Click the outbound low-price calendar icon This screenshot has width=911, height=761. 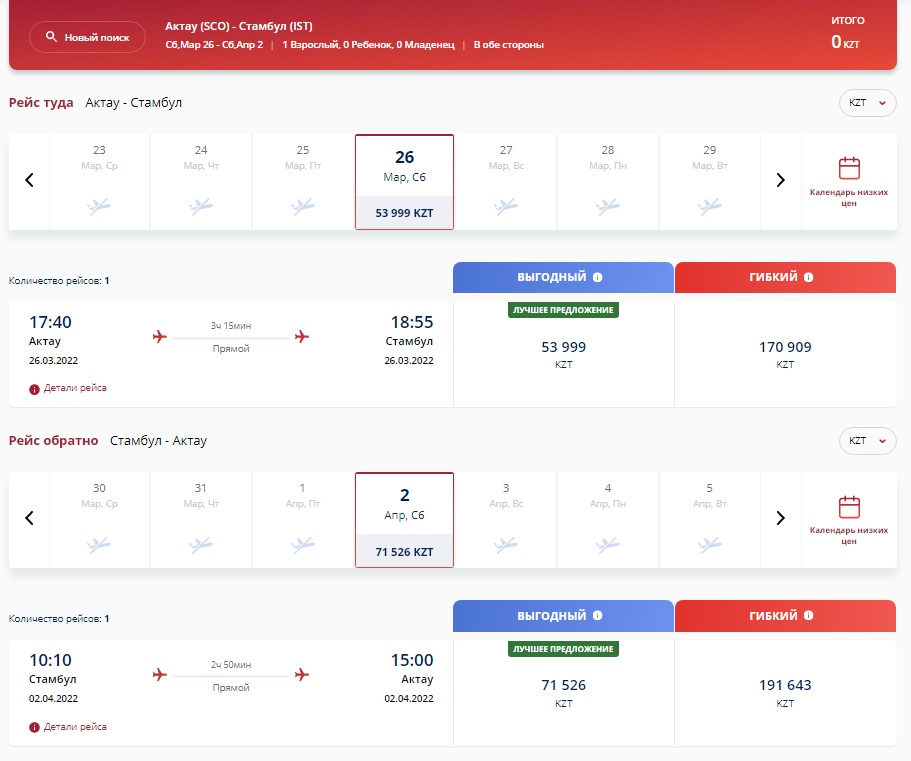849,168
